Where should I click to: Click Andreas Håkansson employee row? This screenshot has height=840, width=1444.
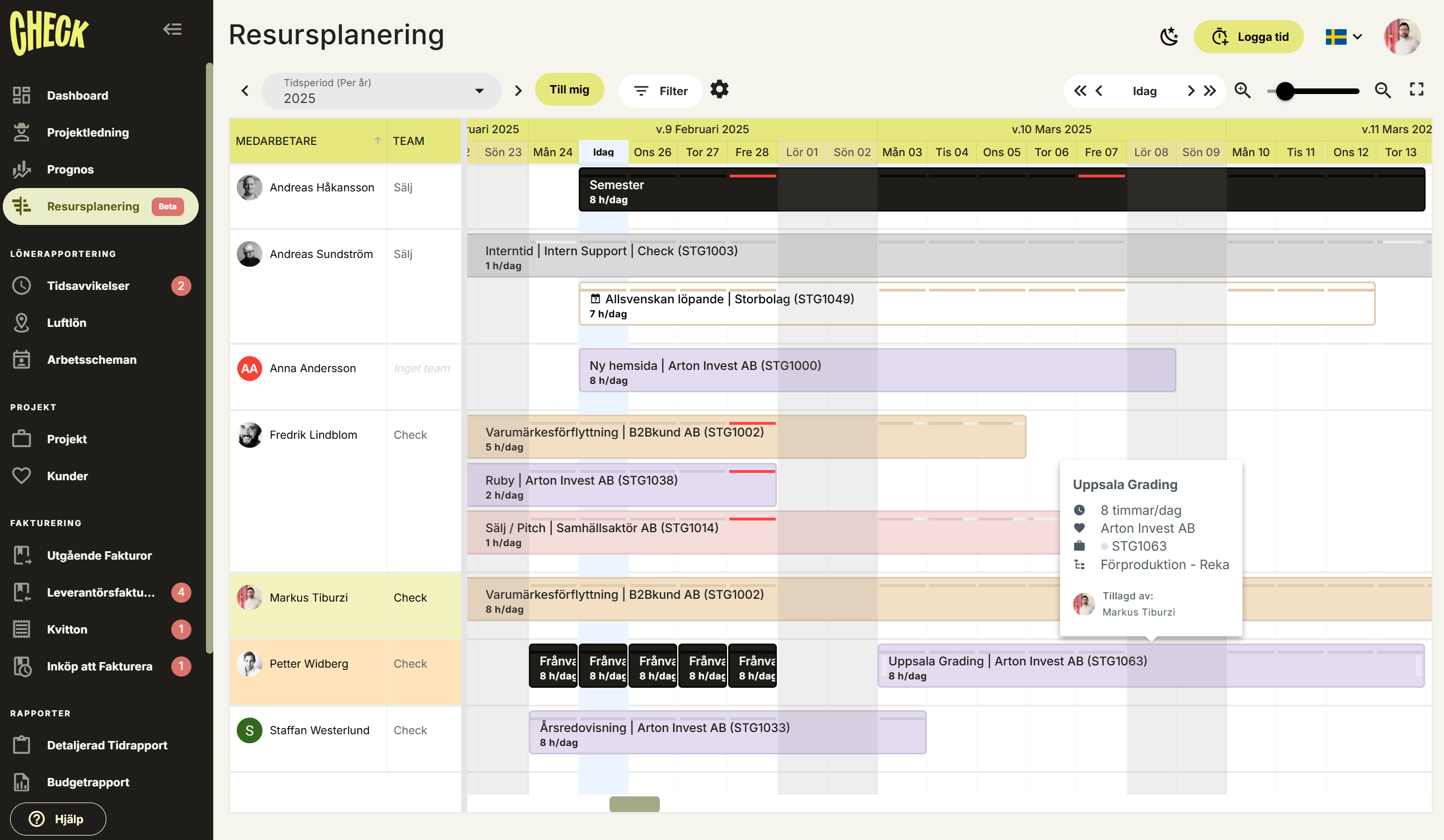[345, 196]
